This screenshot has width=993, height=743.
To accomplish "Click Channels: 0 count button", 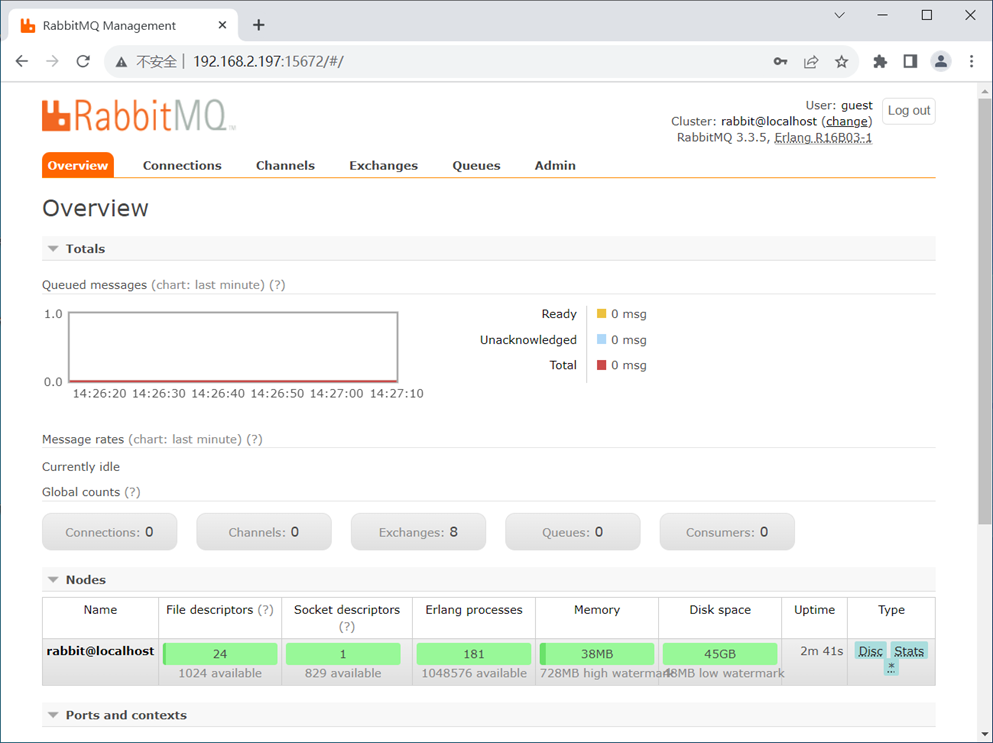I will [264, 532].
